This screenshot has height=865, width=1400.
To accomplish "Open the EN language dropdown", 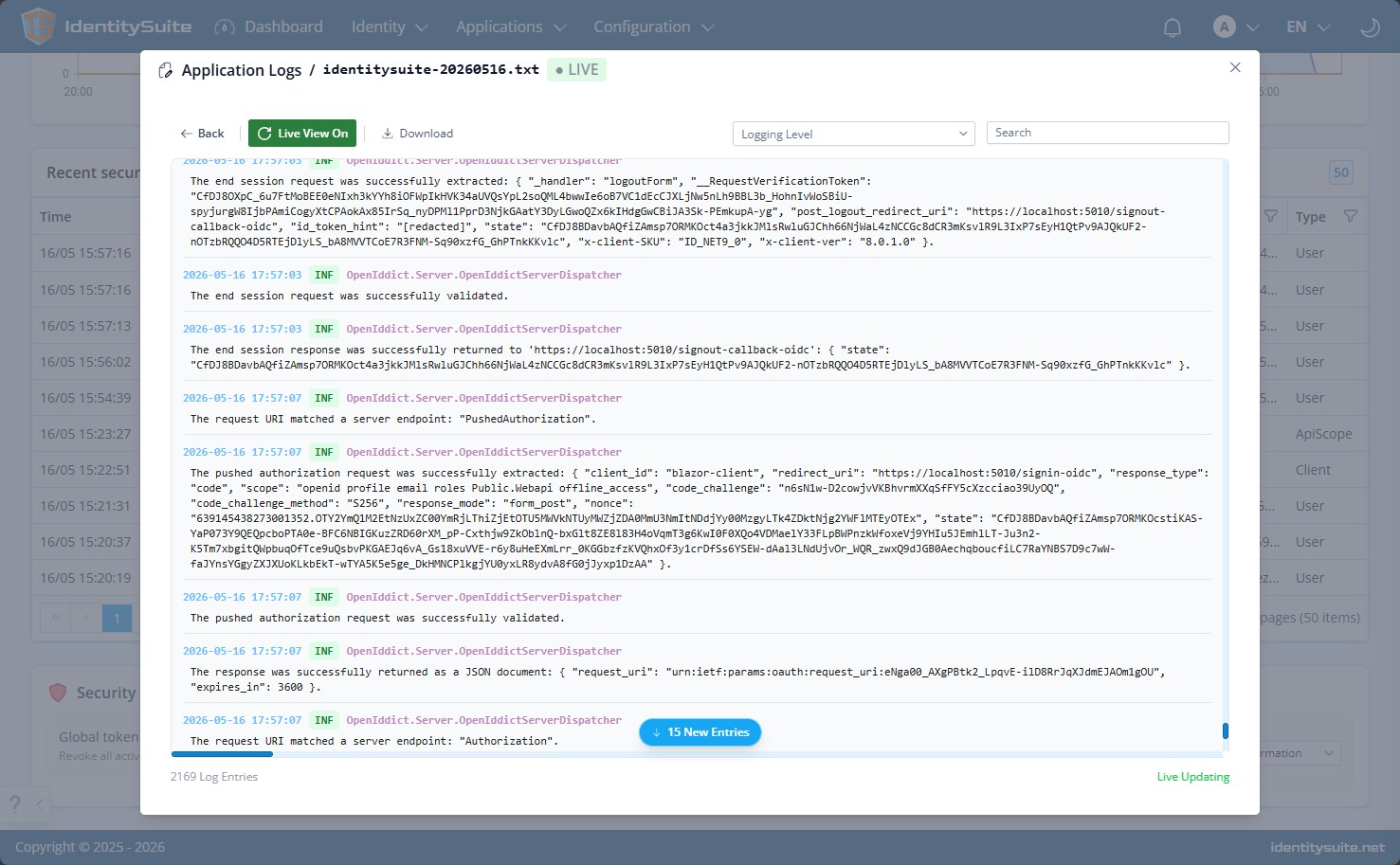I will coord(1308,27).
